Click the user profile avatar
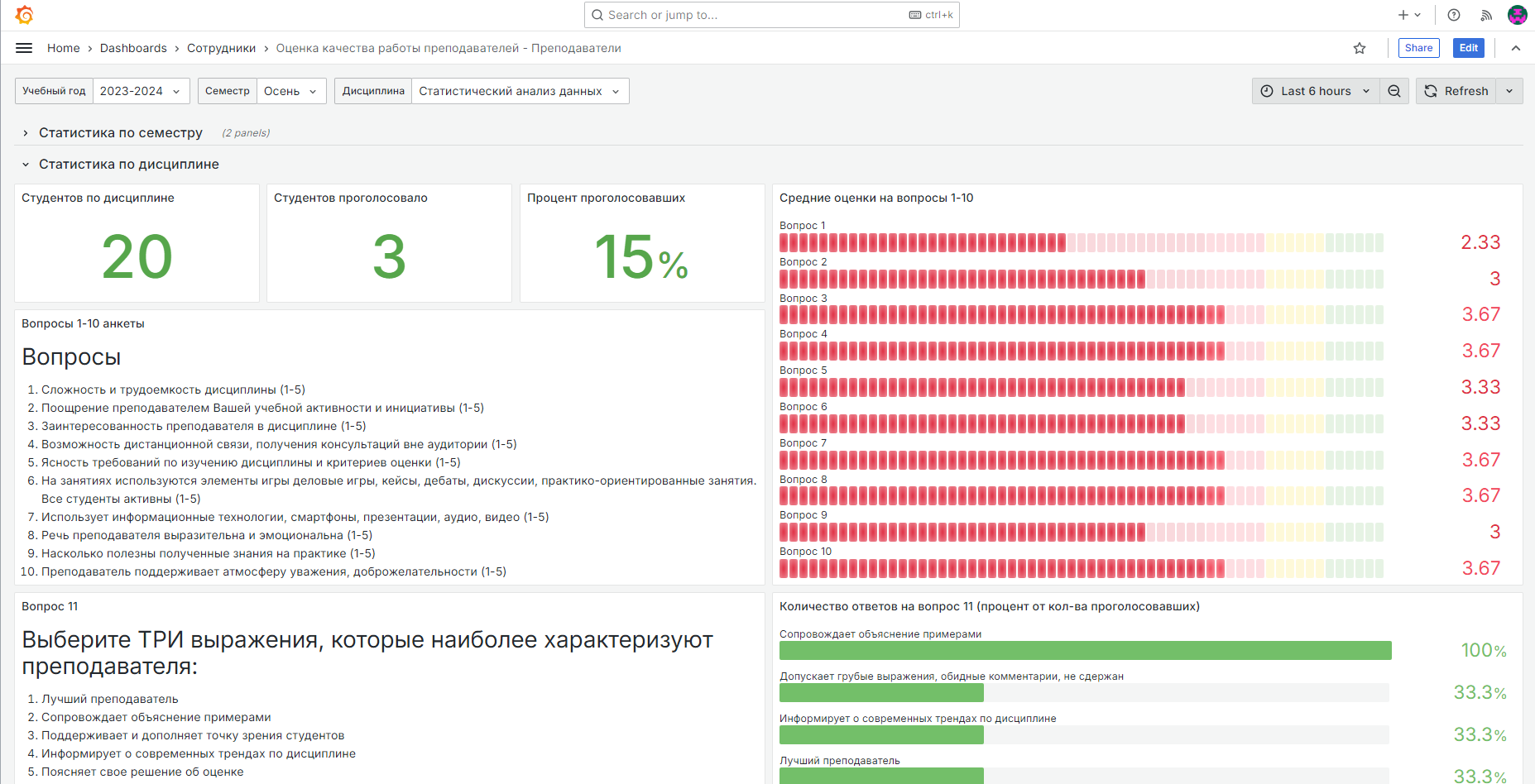The height and width of the screenshot is (784, 1535). coord(1517,15)
